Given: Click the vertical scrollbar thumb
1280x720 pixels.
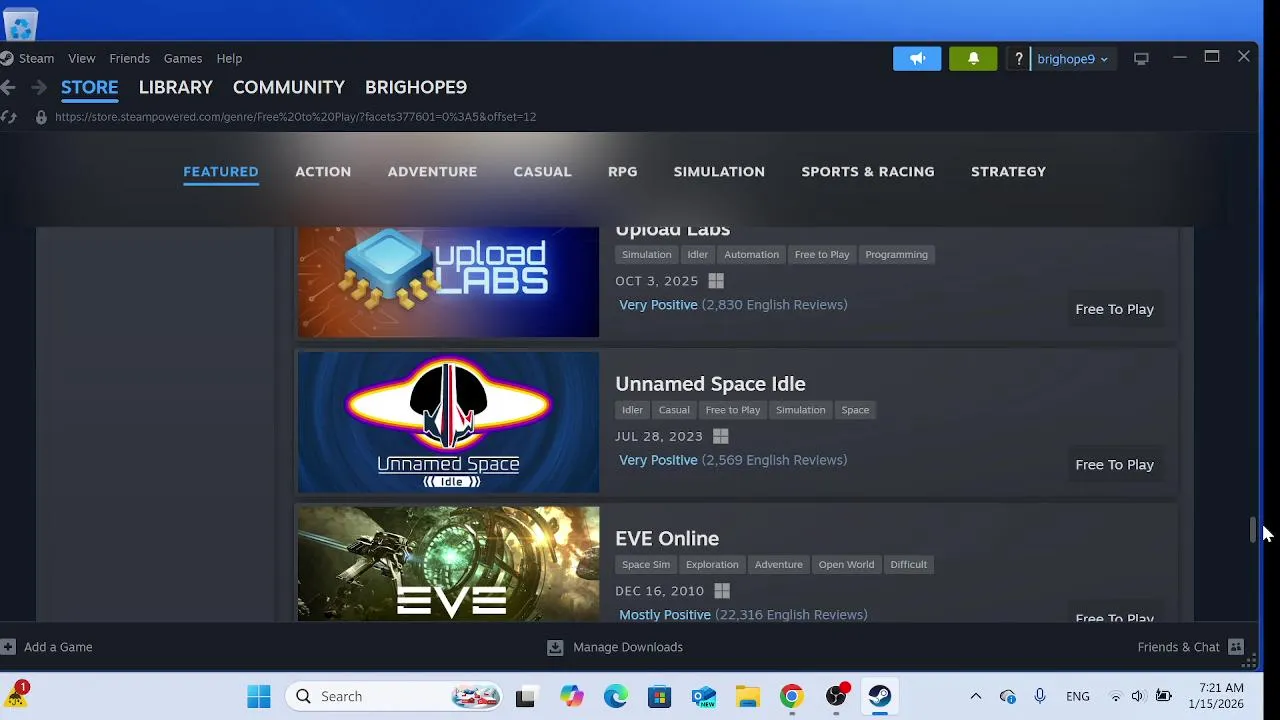Looking at the screenshot, I should tap(1253, 530).
